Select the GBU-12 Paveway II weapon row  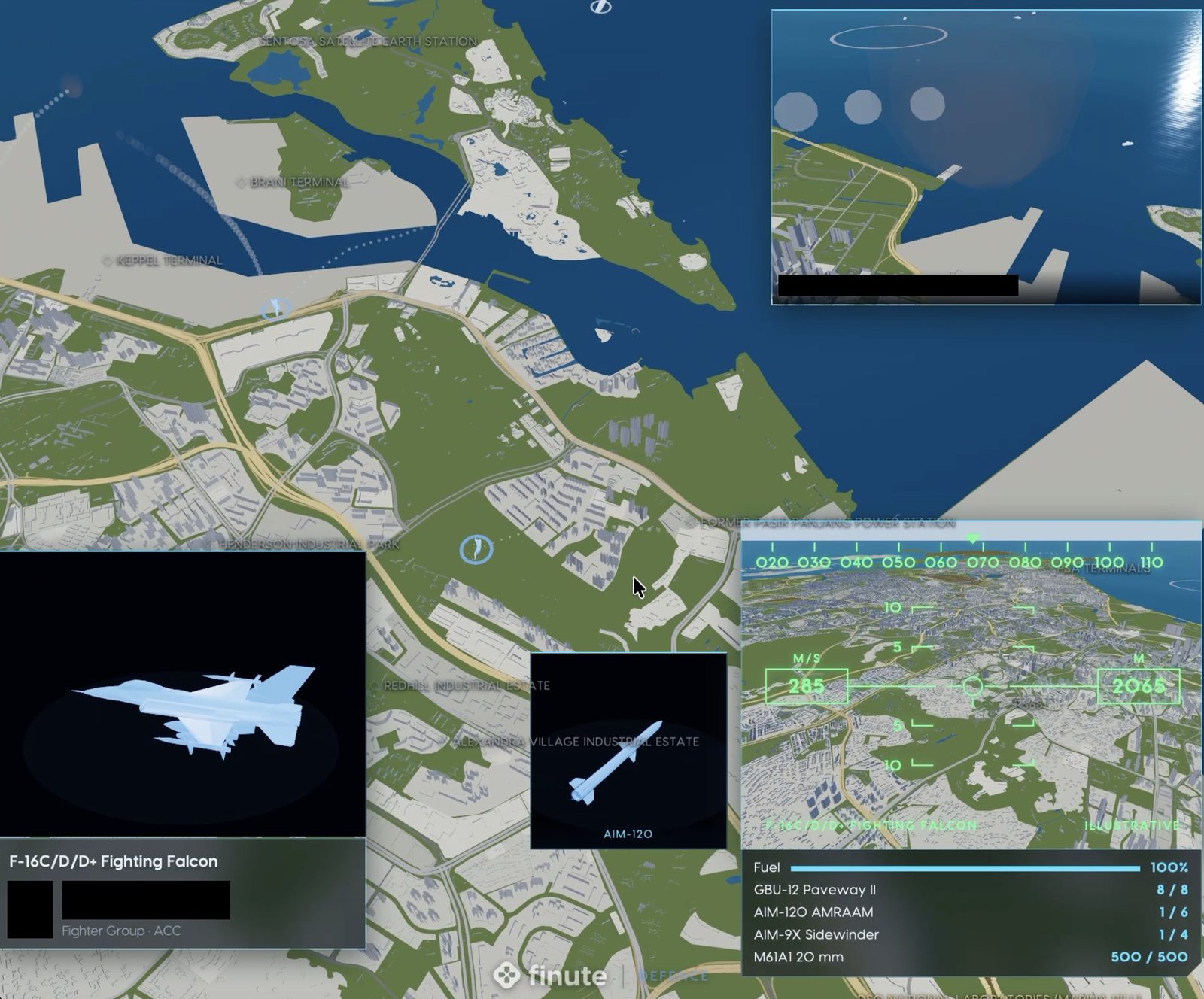pos(971,890)
